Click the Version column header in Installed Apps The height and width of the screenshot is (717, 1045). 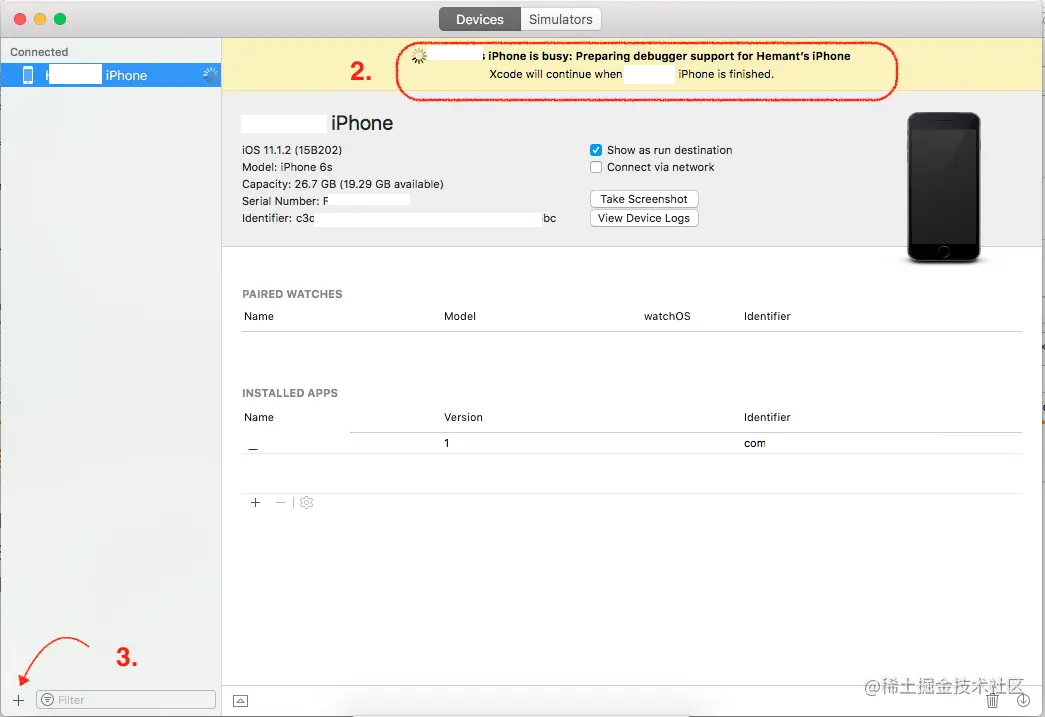[x=463, y=417]
